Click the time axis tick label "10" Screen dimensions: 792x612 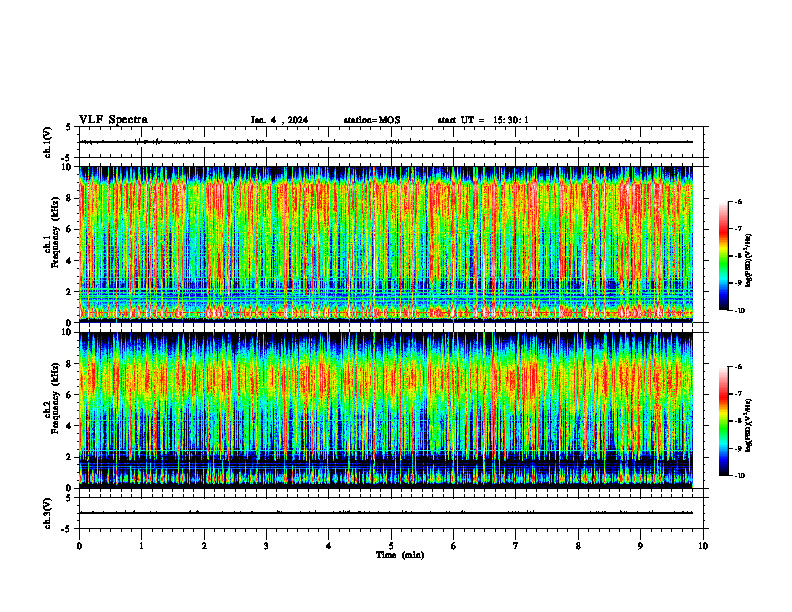coord(703,546)
